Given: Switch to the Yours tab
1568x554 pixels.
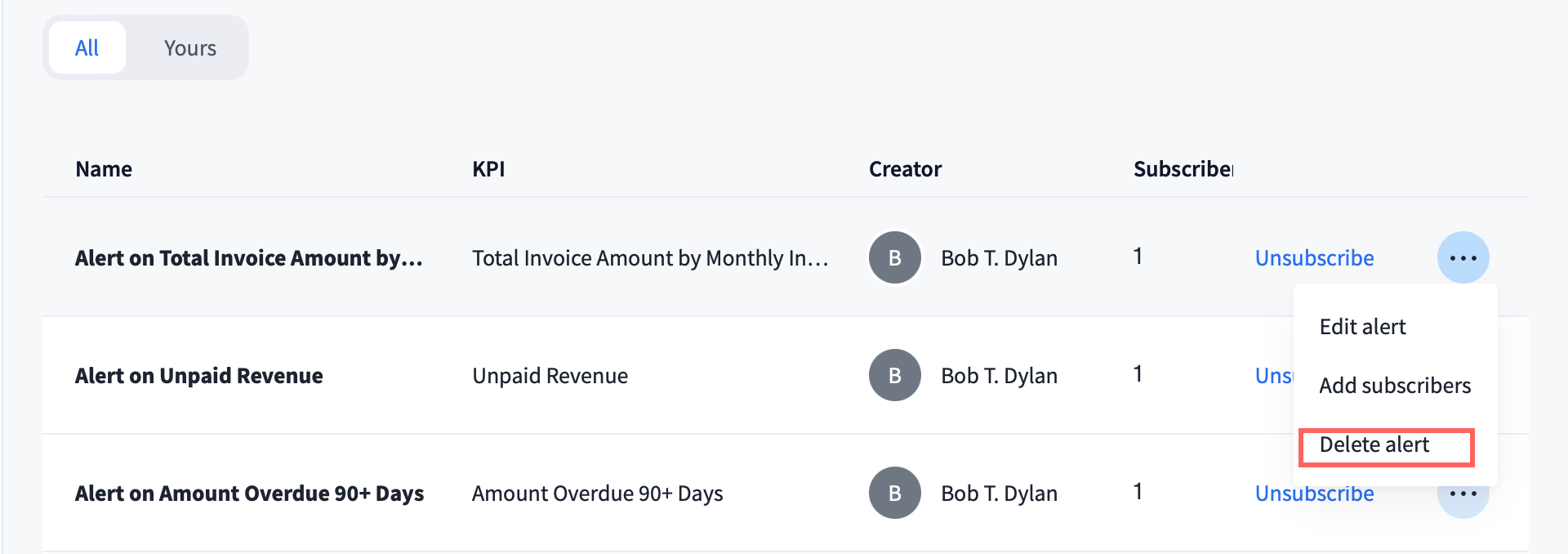Looking at the screenshot, I should tap(189, 48).
